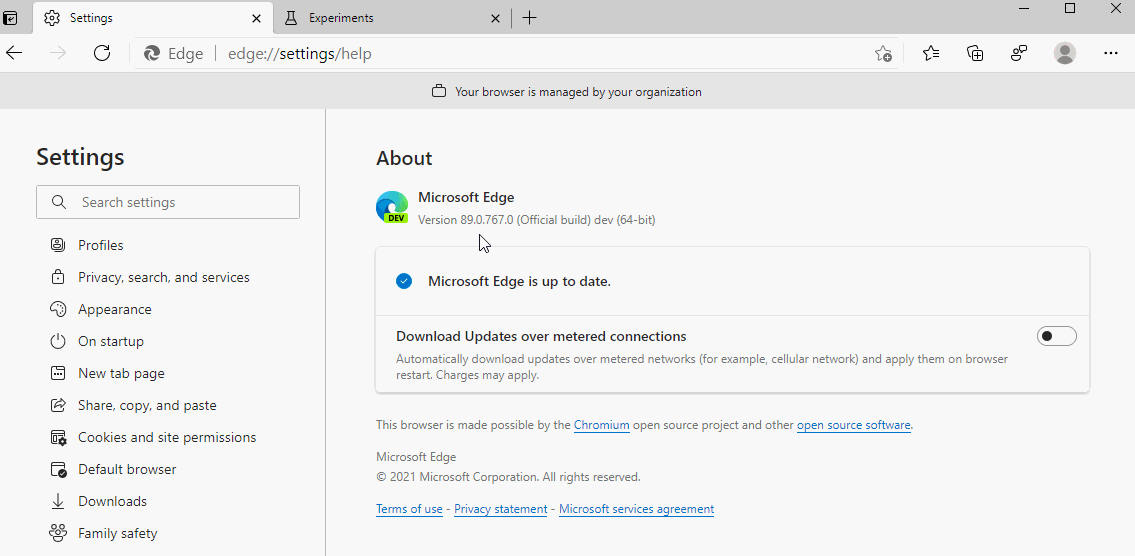Close the Experiments tab
The height and width of the screenshot is (556, 1135).
coord(495,18)
